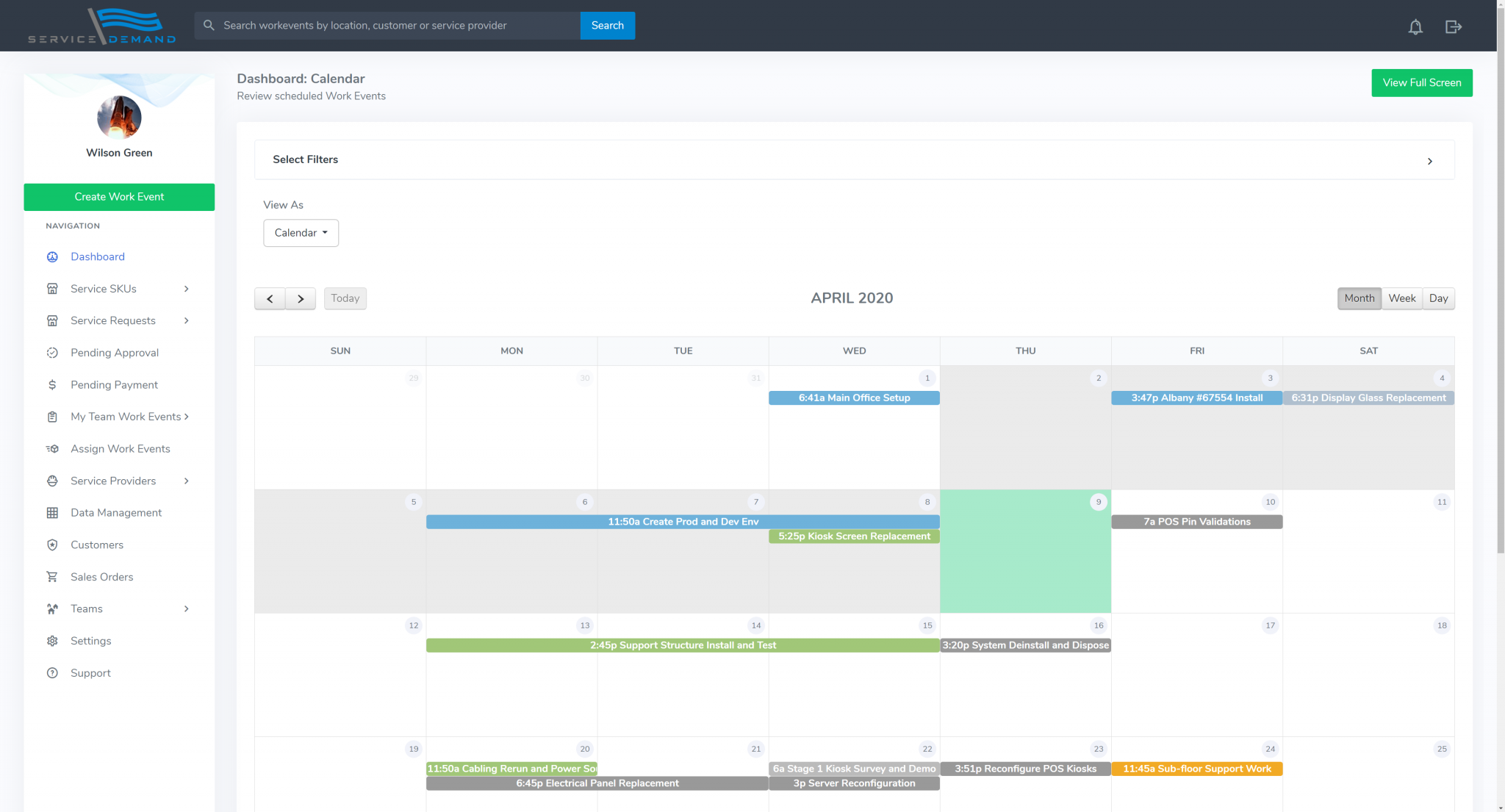Expand the Select Filters panel
The height and width of the screenshot is (812, 1505).
1429,161
